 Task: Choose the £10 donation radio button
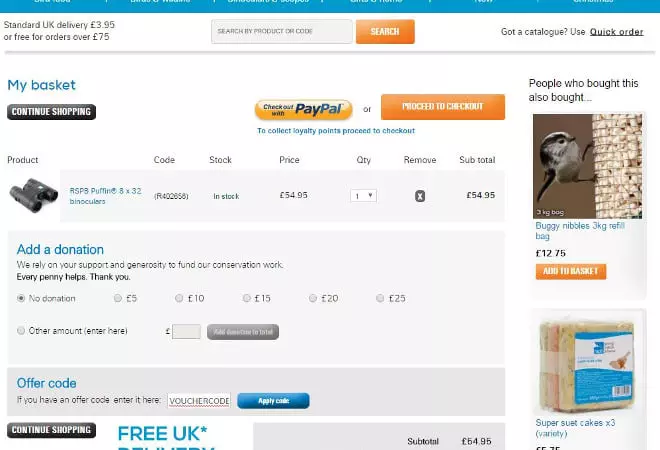point(179,298)
